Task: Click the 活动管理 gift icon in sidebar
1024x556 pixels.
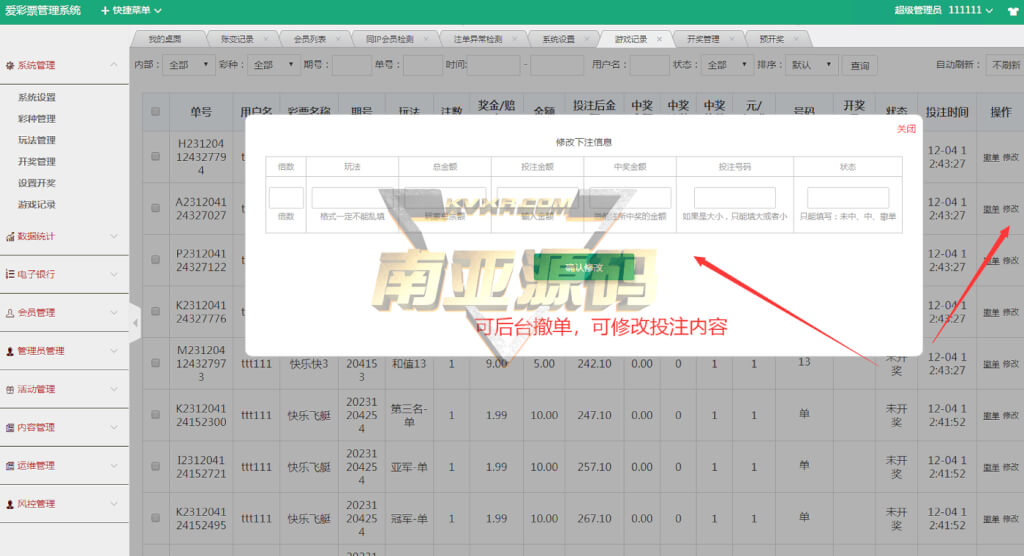Action: pos(10,389)
